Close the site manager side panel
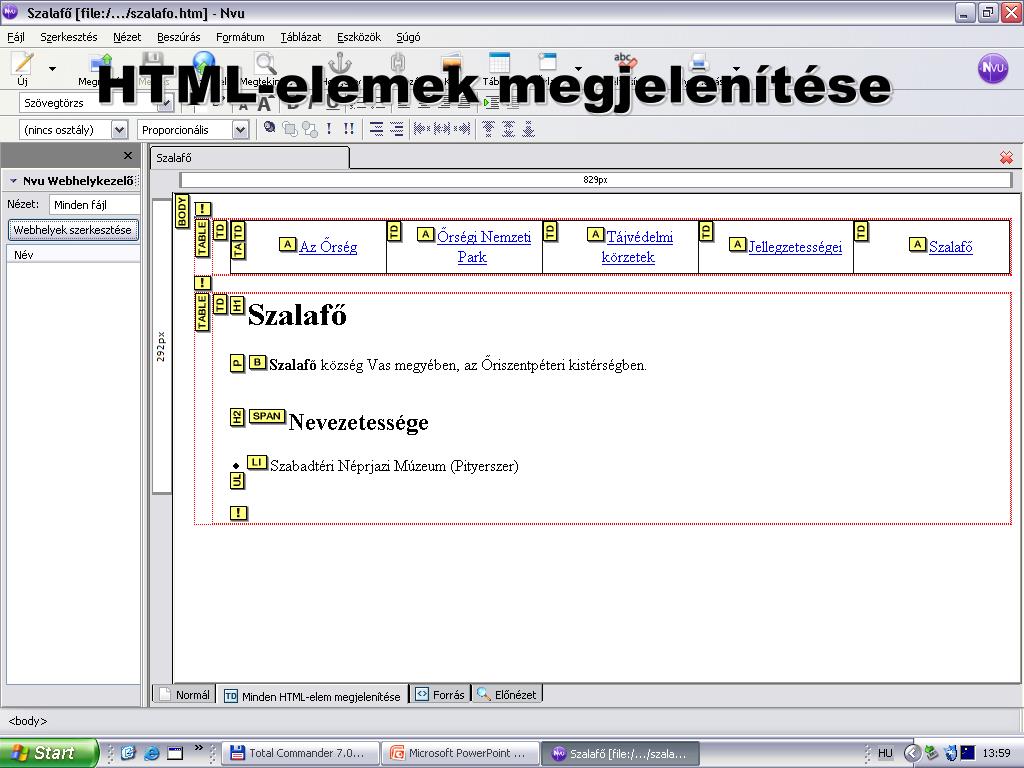Screen dimensions: 1024x768 [128, 155]
